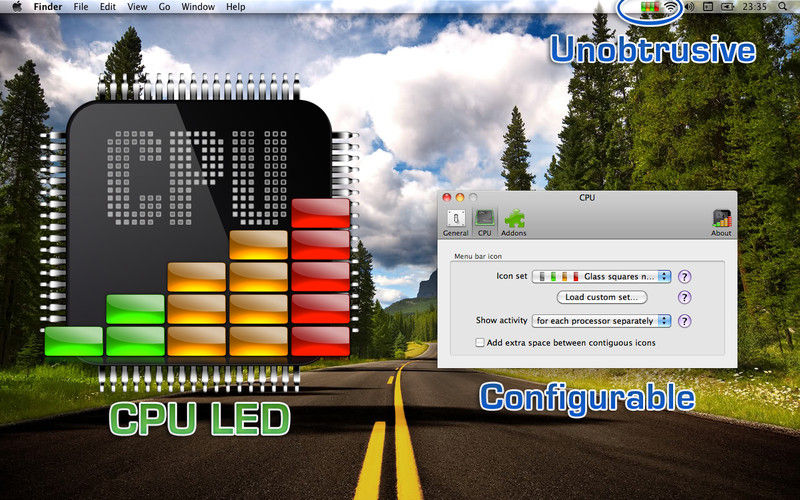Image resolution: width=800 pixels, height=500 pixels.
Task: Open the General preferences pane
Action: [x=455, y=223]
